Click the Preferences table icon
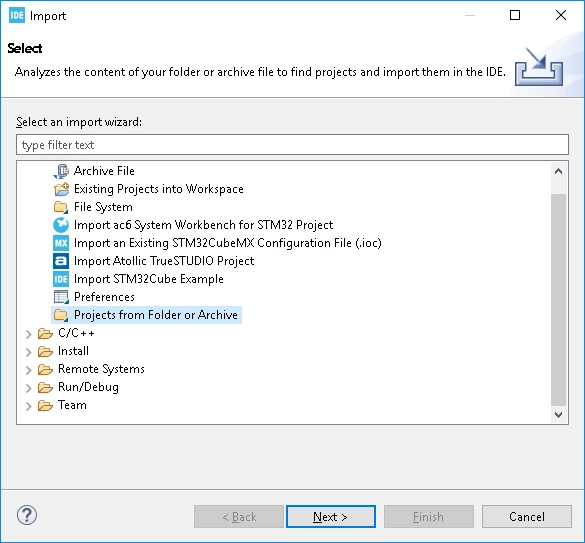This screenshot has height=543, width=585. [x=61, y=297]
